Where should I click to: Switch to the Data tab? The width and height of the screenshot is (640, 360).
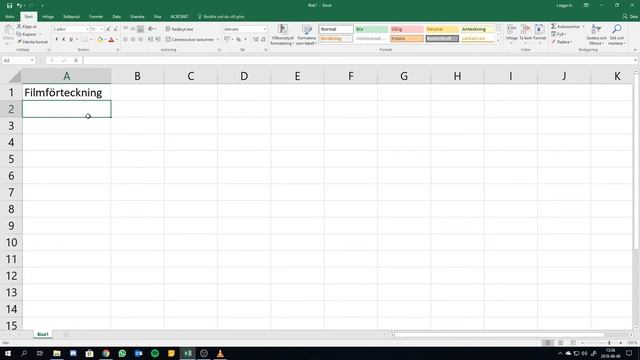pyautogui.click(x=117, y=17)
